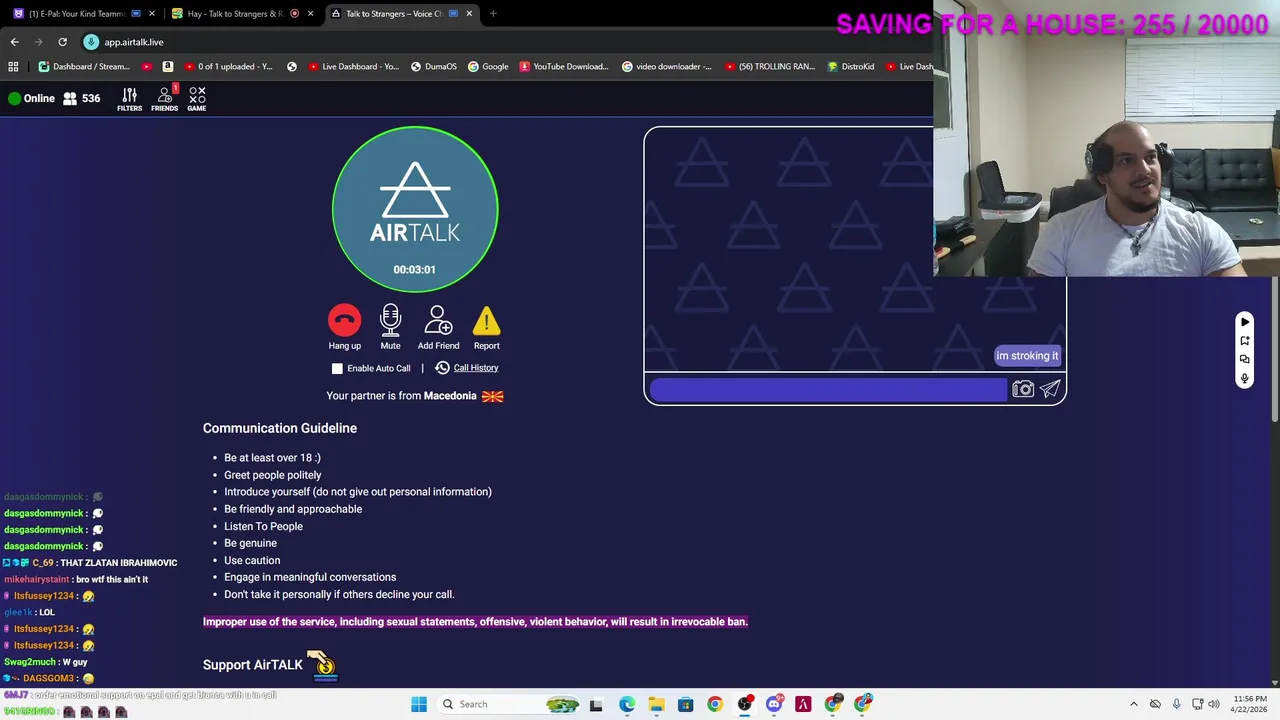
Task: Select the Talk to Strangers Voice Chat tab
Action: click(400, 14)
